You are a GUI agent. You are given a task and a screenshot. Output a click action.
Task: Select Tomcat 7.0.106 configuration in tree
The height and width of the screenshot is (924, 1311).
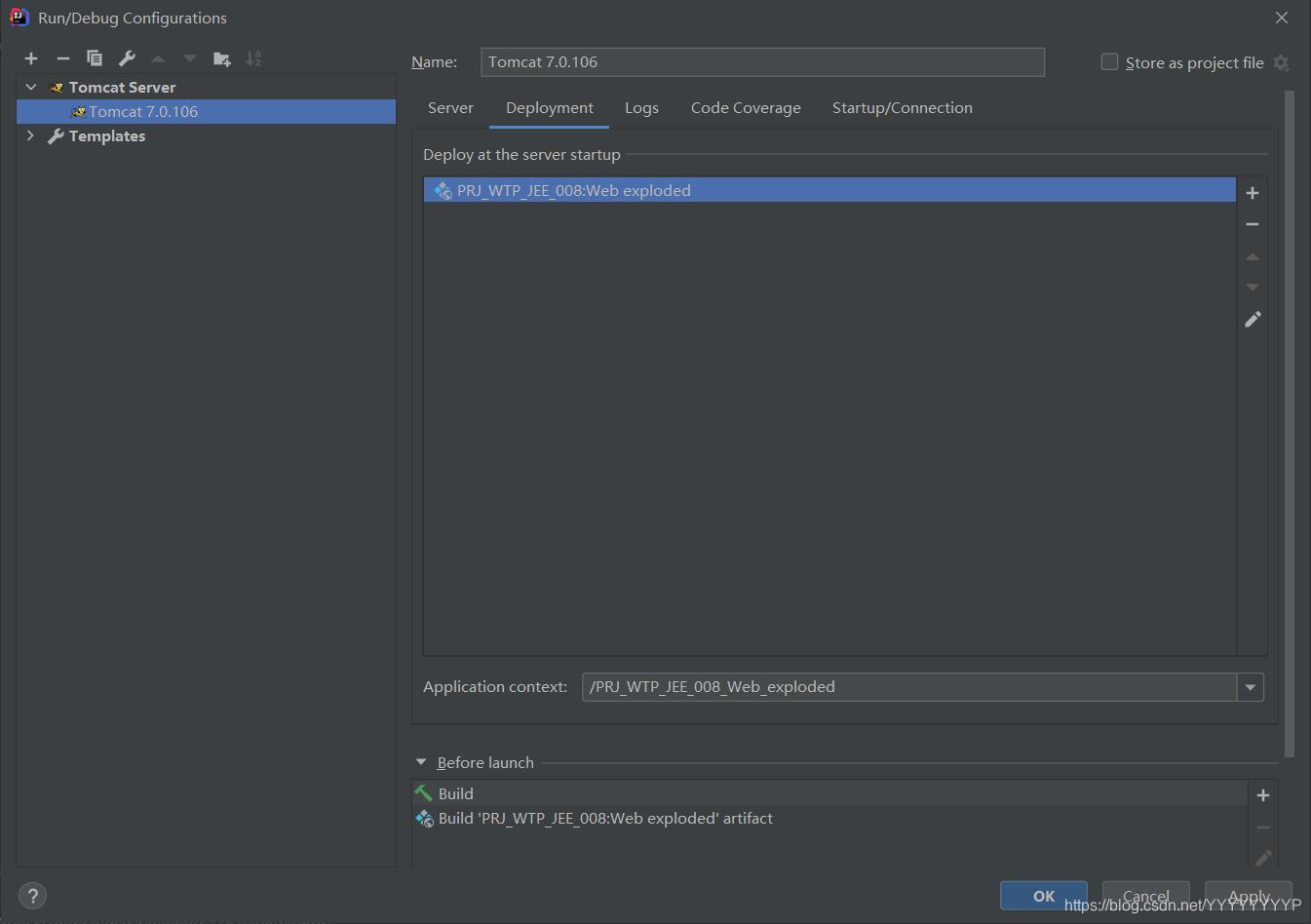click(206, 111)
